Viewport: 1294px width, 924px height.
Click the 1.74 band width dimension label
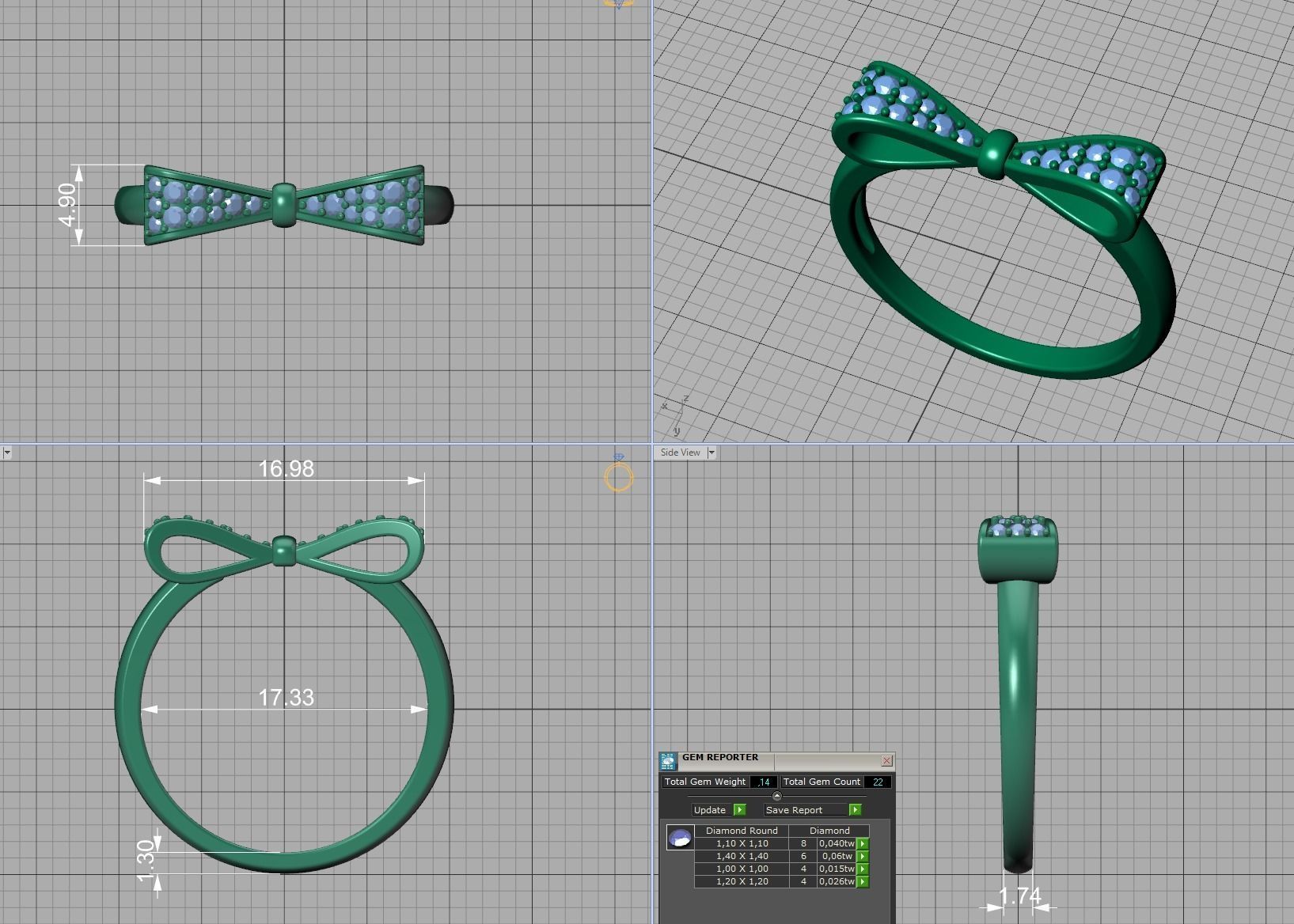click(1019, 896)
